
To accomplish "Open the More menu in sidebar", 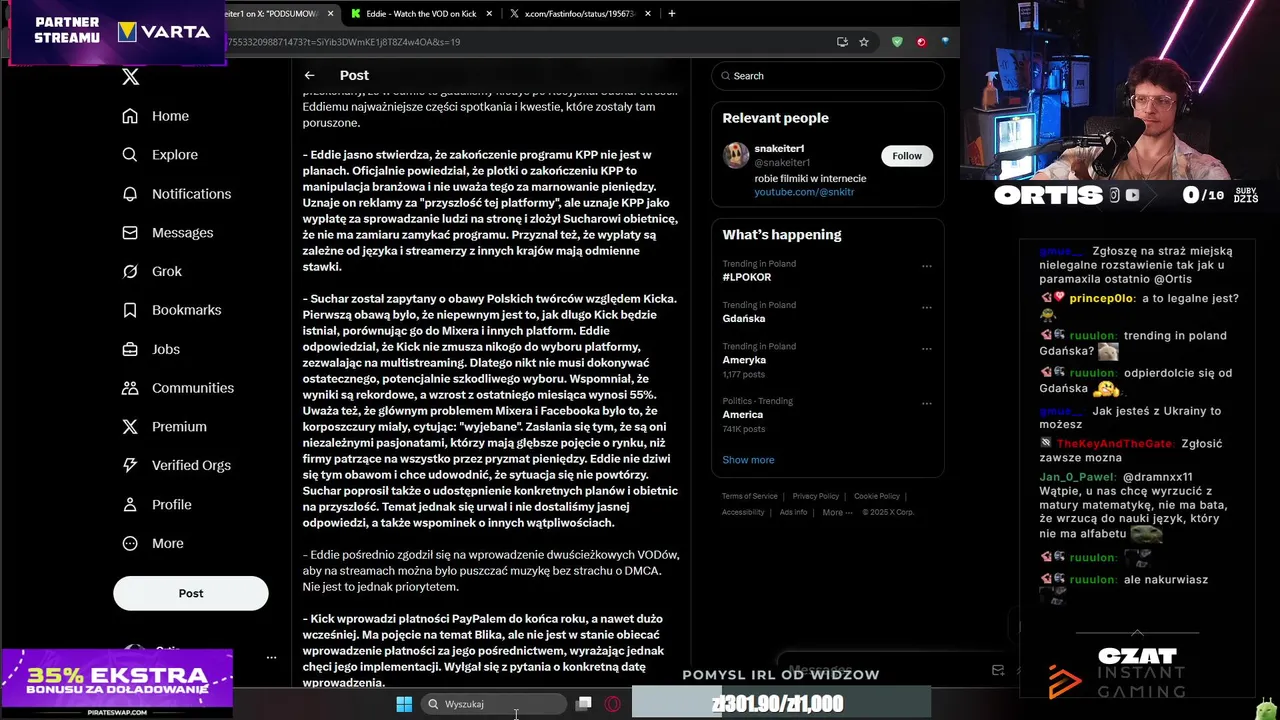I will [x=152, y=543].
